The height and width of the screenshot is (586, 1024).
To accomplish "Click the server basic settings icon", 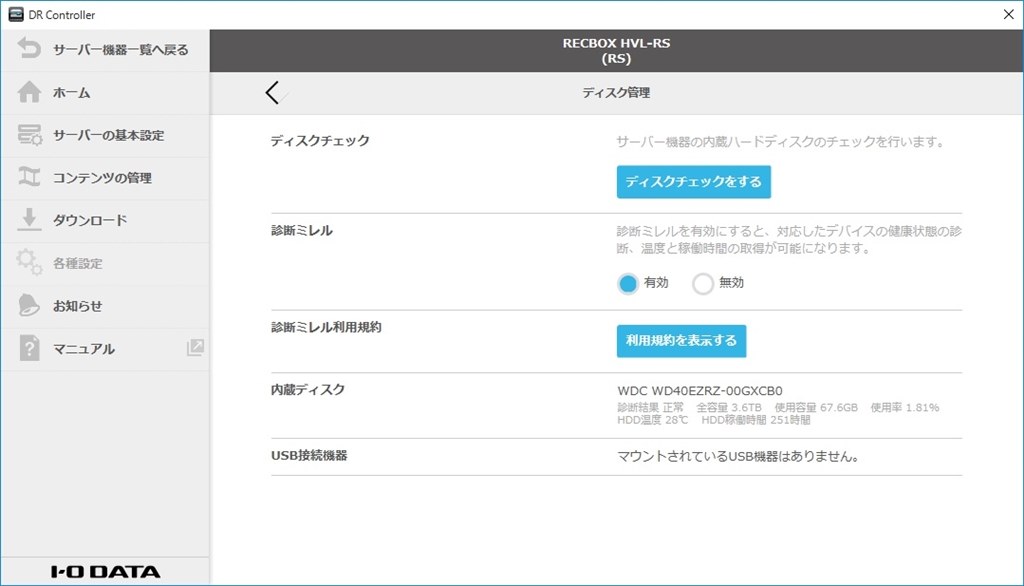I will (x=29, y=135).
